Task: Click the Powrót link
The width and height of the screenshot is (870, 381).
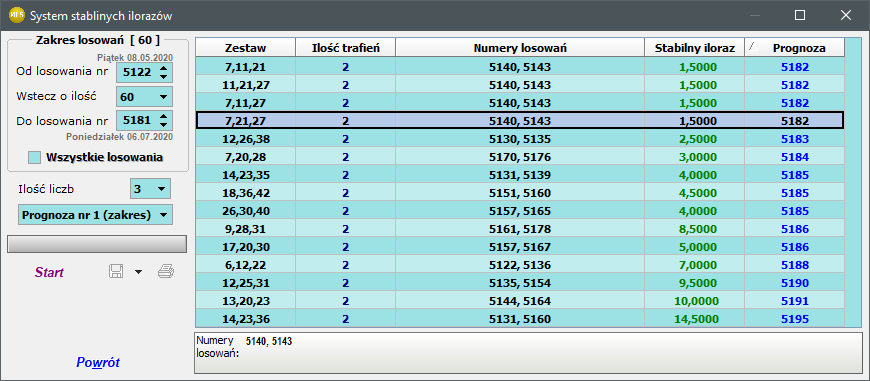Action: pyautogui.click(x=98, y=363)
